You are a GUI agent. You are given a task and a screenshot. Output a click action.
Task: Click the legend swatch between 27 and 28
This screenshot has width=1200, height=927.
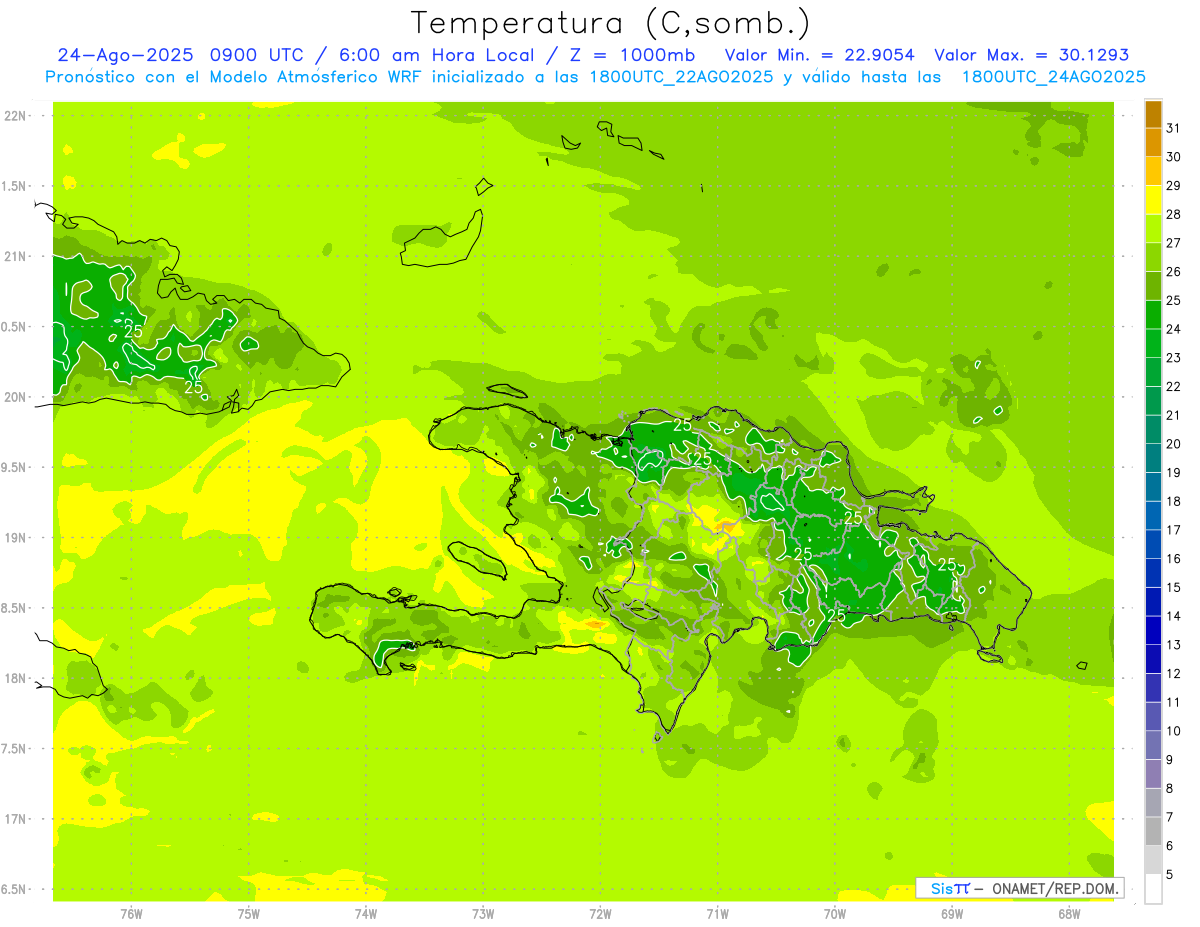point(1153,228)
